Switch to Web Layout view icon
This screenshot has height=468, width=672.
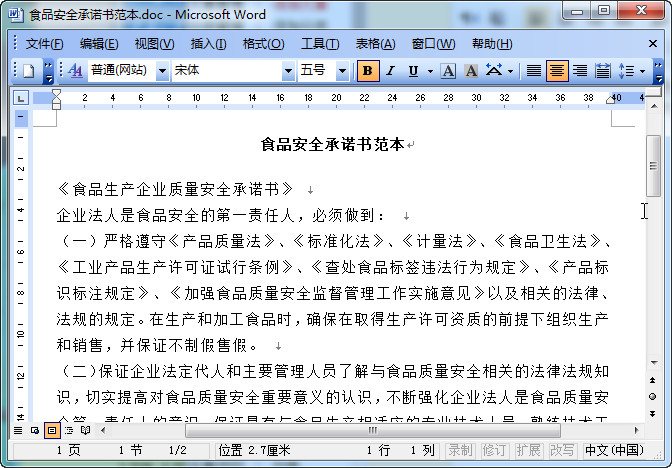tap(35, 430)
